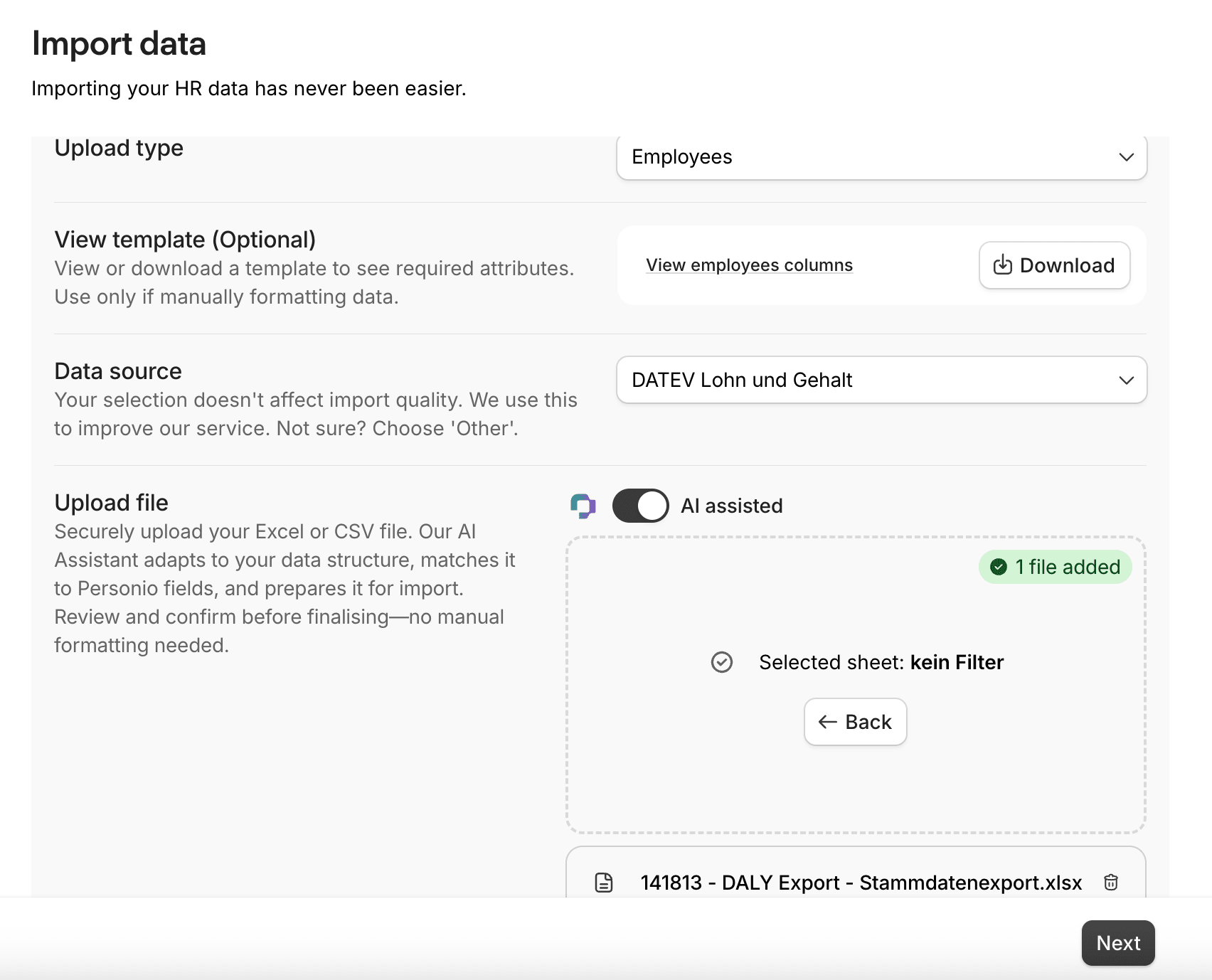Click the download arrow icon in Download button
Viewport: 1212px width, 980px height.
(x=1003, y=265)
